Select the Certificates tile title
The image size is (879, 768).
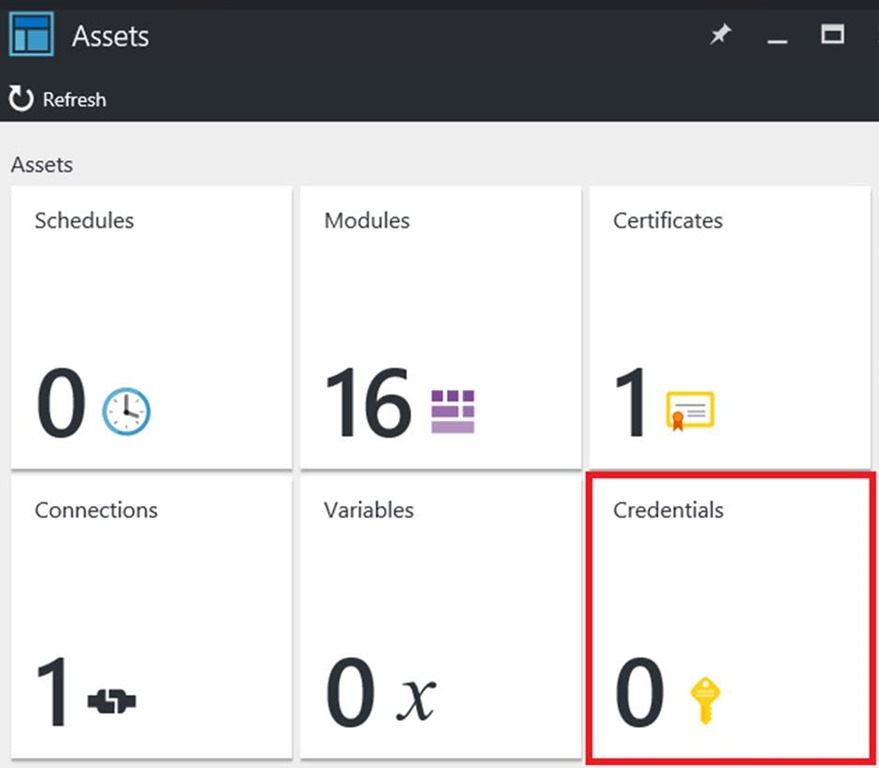point(667,220)
